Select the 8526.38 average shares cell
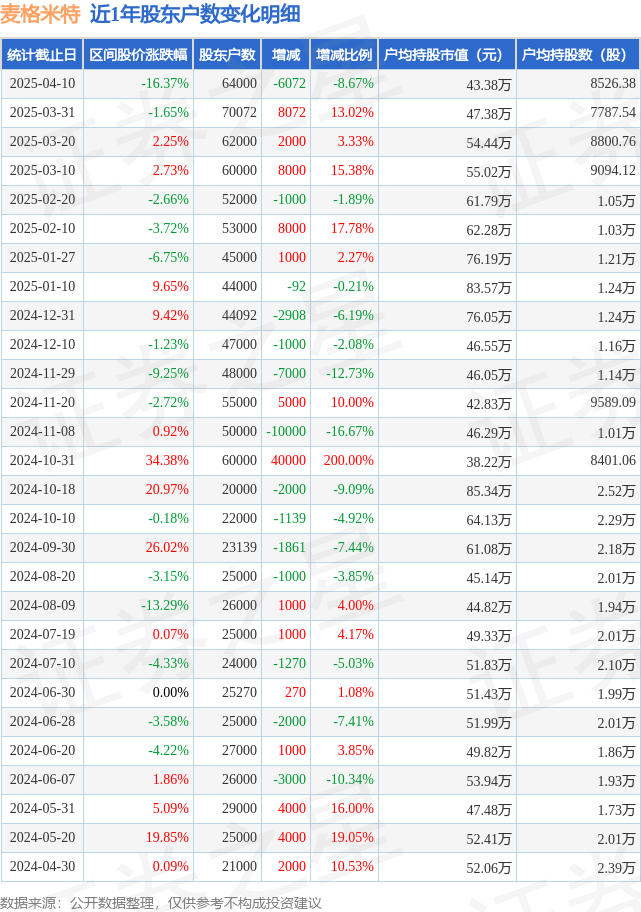The image size is (641, 912). 613,84
